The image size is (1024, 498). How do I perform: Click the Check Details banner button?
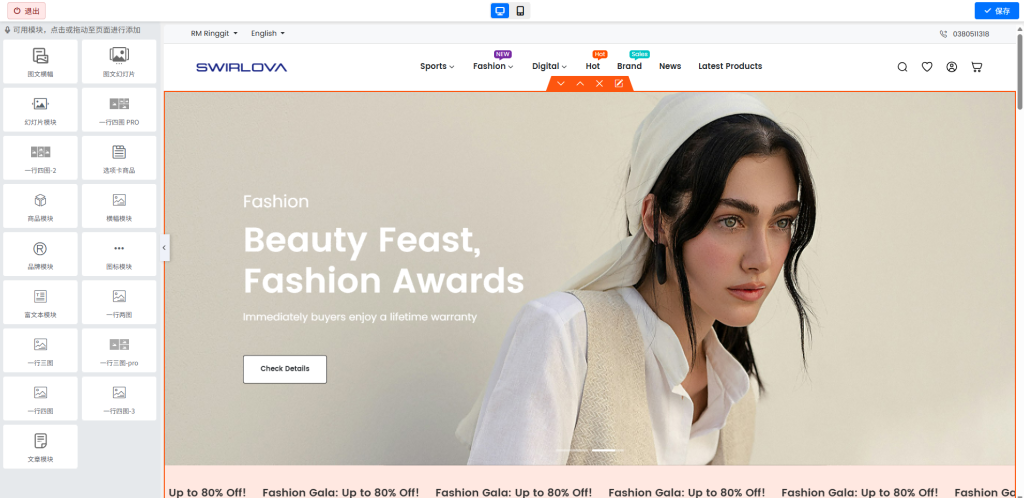click(x=285, y=369)
